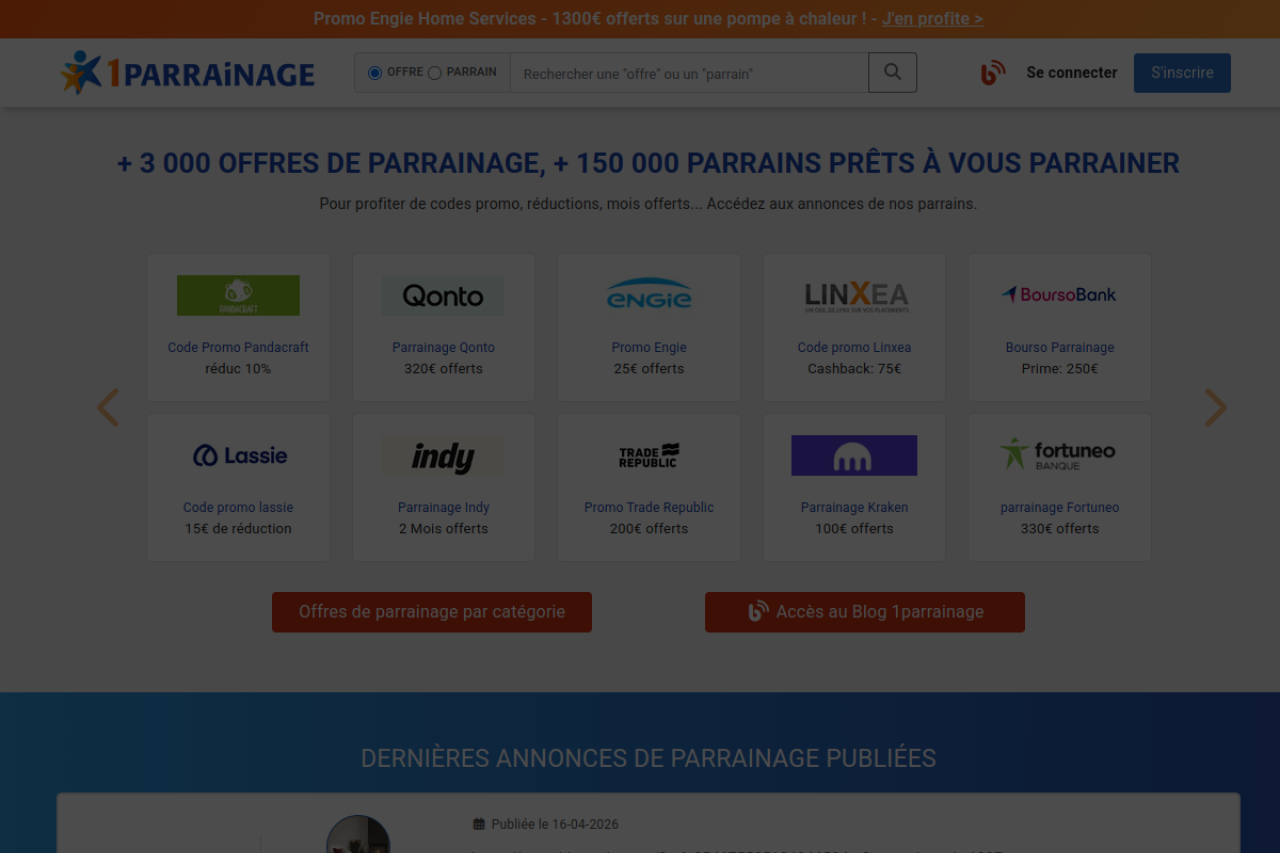Image resolution: width=1280 pixels, height=853 pixels.
Task: Select the PARRAIN radio button
Action: point(435,73)
